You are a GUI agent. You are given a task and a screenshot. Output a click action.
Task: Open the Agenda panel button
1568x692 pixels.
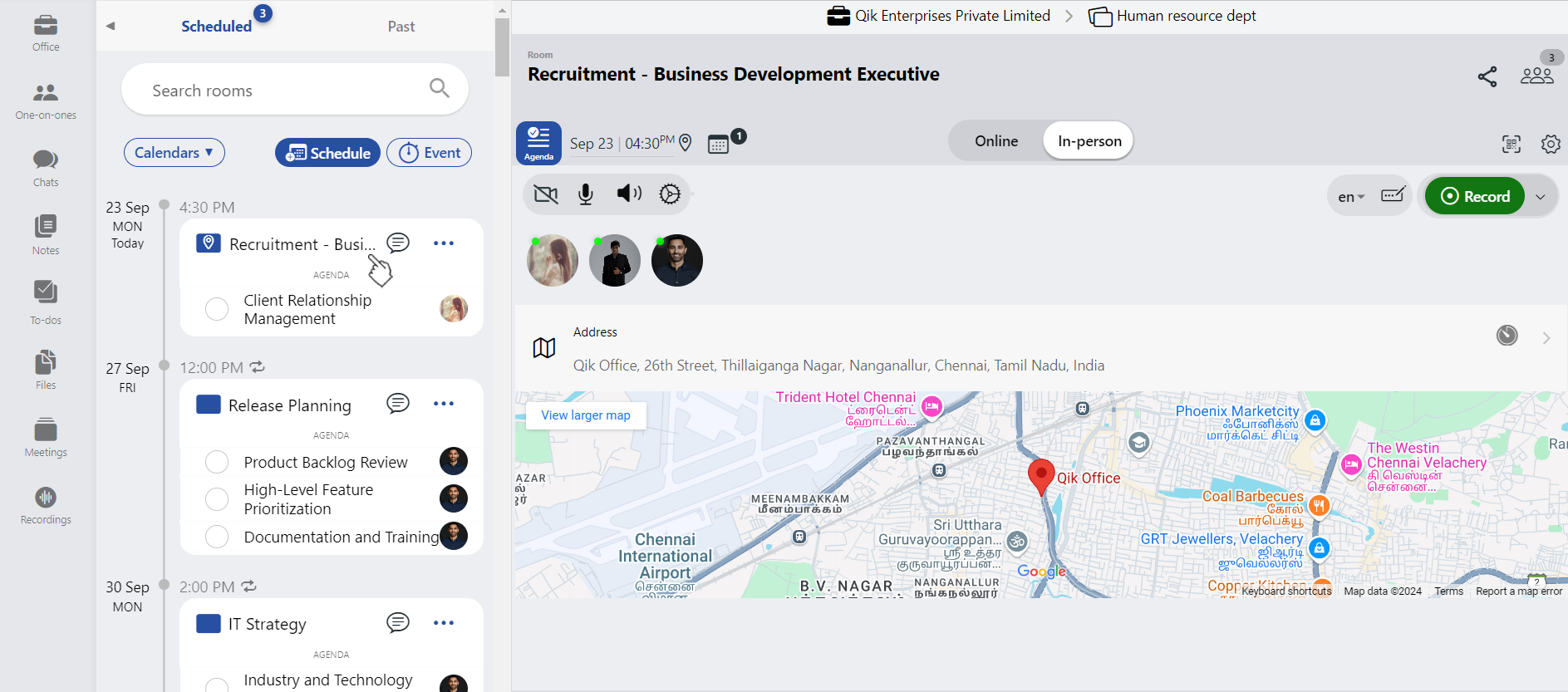coord(538,143)
